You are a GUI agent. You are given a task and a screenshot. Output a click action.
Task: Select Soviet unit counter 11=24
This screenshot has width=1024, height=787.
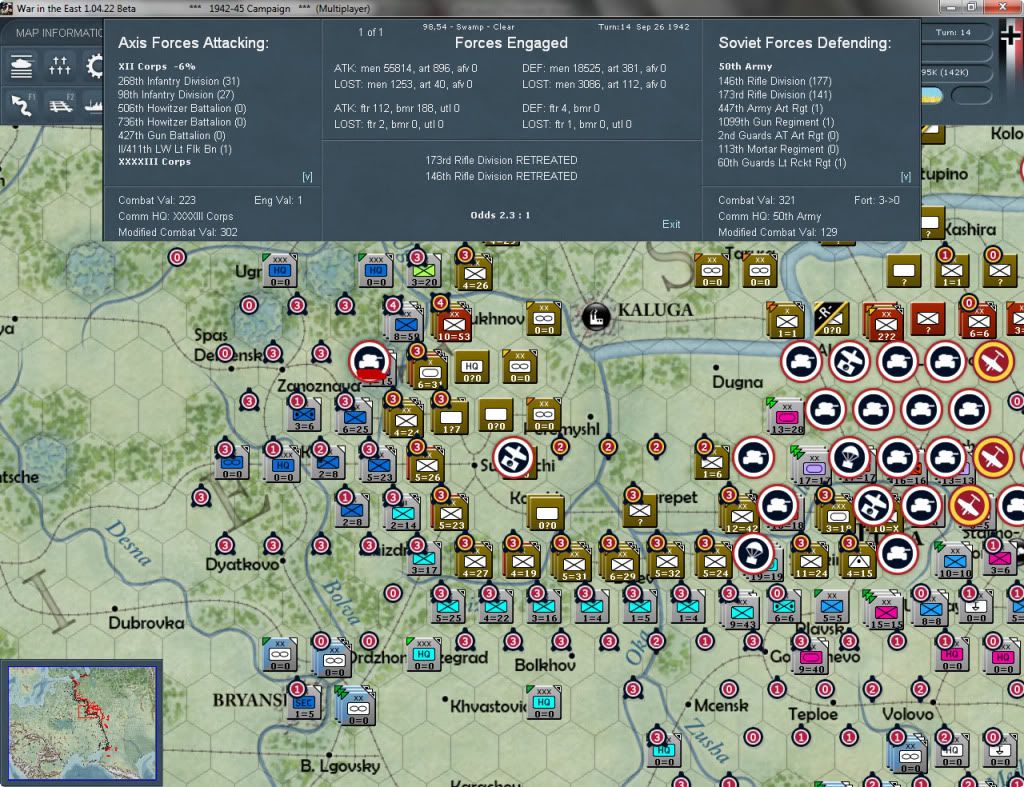coord(811,561)
